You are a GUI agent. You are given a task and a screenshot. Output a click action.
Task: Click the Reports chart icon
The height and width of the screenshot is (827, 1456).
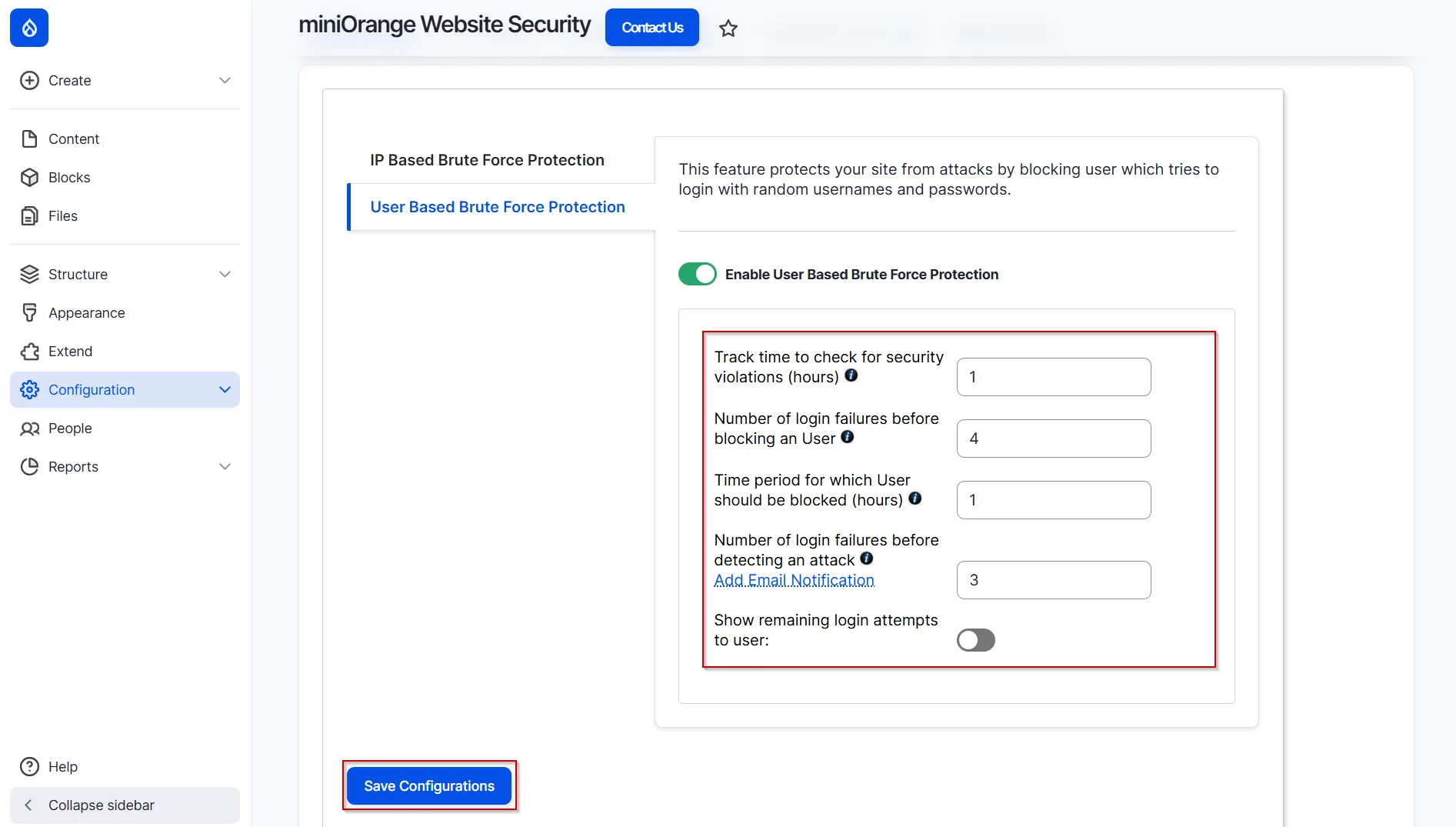(29, 467)
